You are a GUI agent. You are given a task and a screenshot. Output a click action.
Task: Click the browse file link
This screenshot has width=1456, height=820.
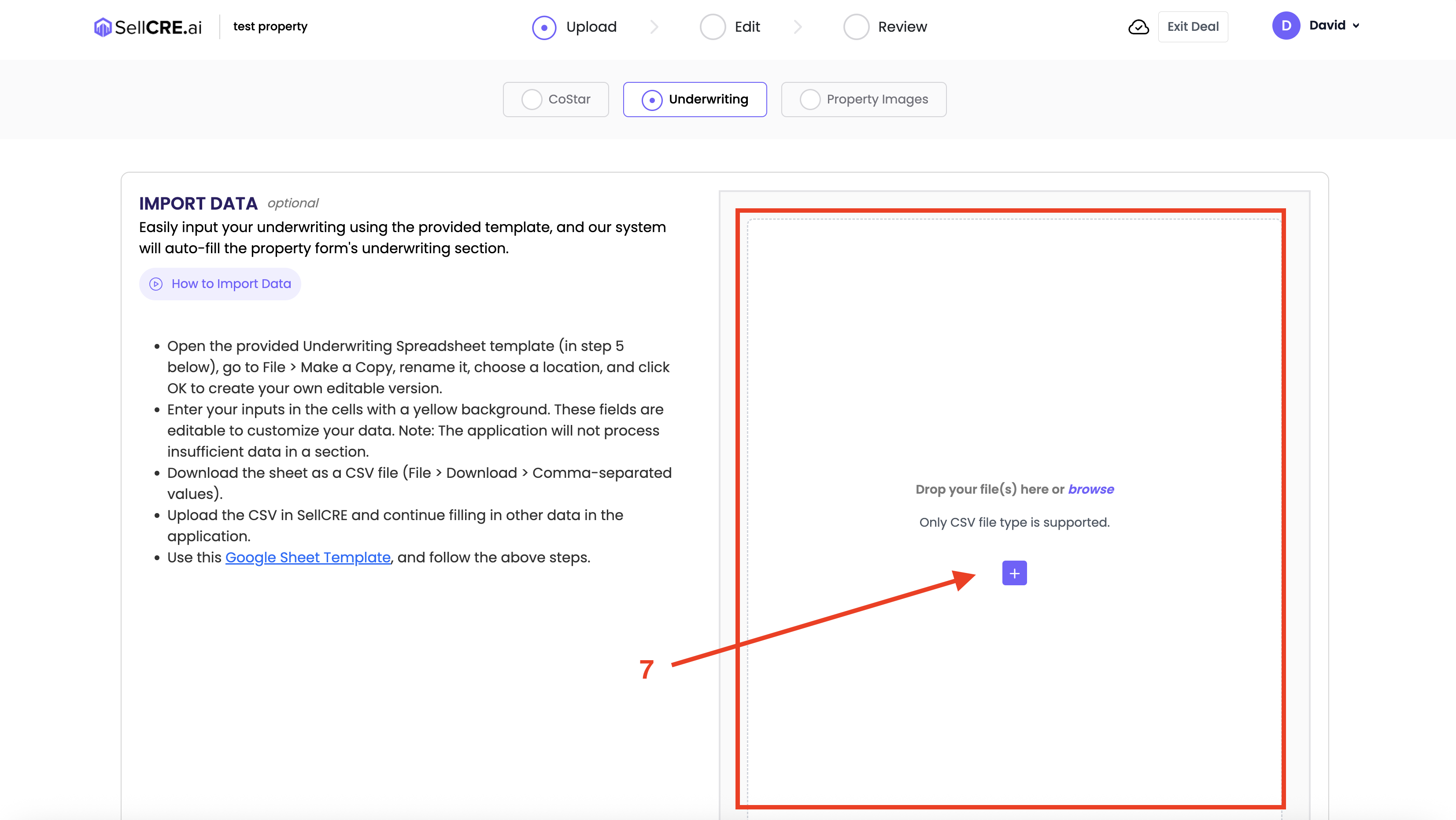(1090, 489)
